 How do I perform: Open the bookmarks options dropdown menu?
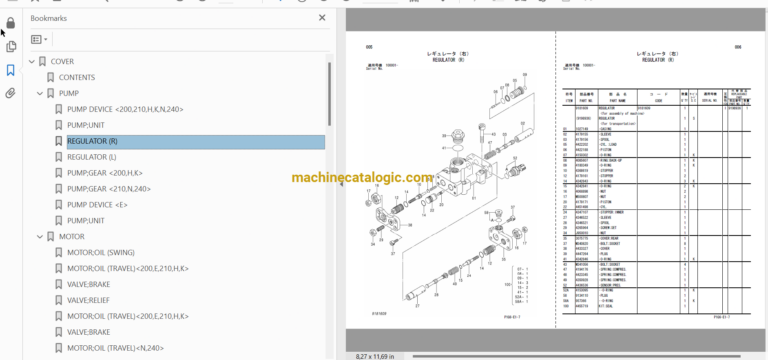[39, 39]
